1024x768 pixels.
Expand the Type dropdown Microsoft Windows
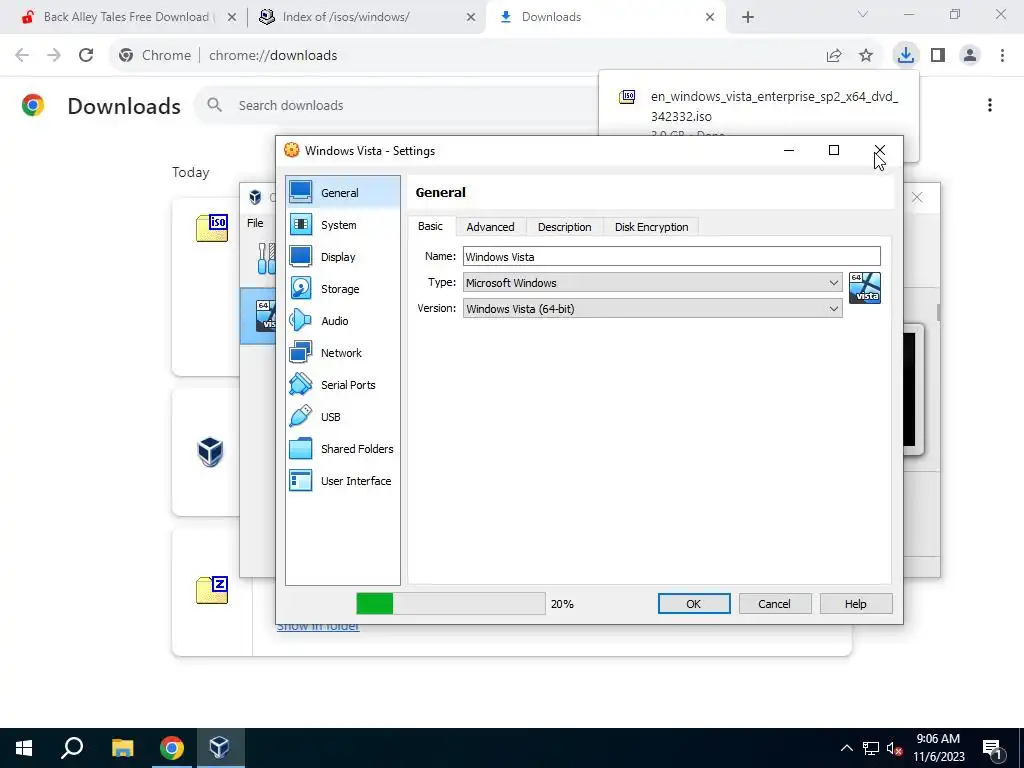tap(652, 283)
